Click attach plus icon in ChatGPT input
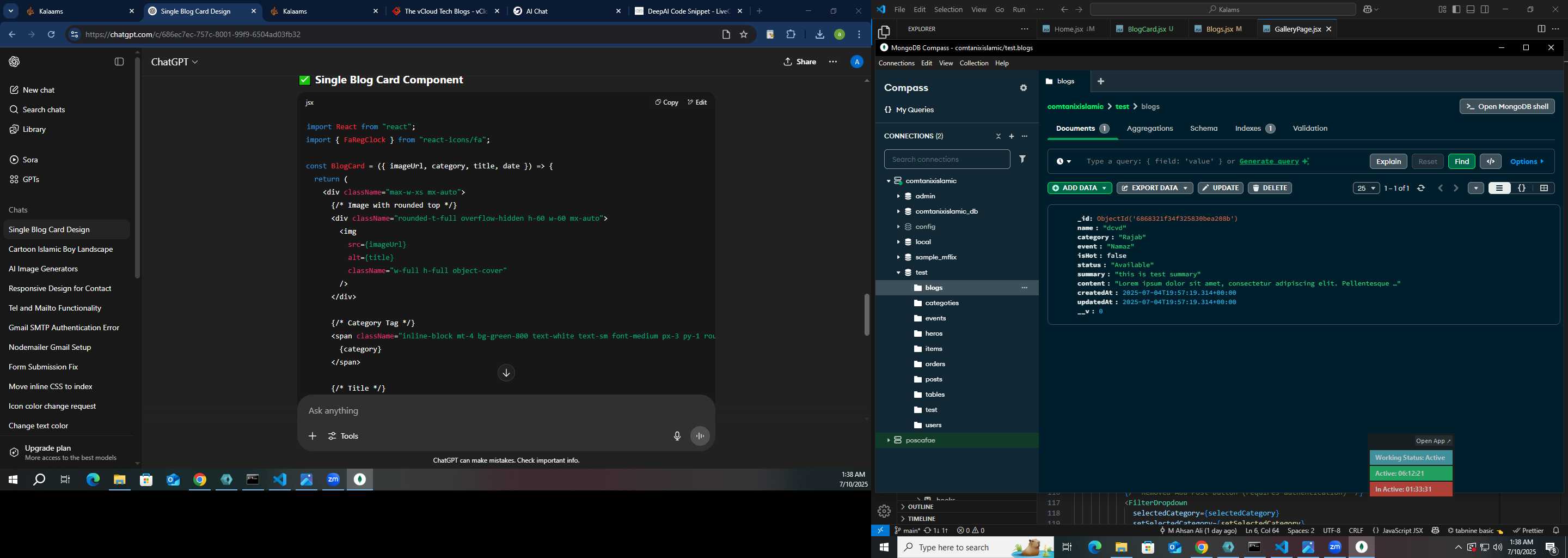Screen dimensions: 1568x558 (313, 436)
